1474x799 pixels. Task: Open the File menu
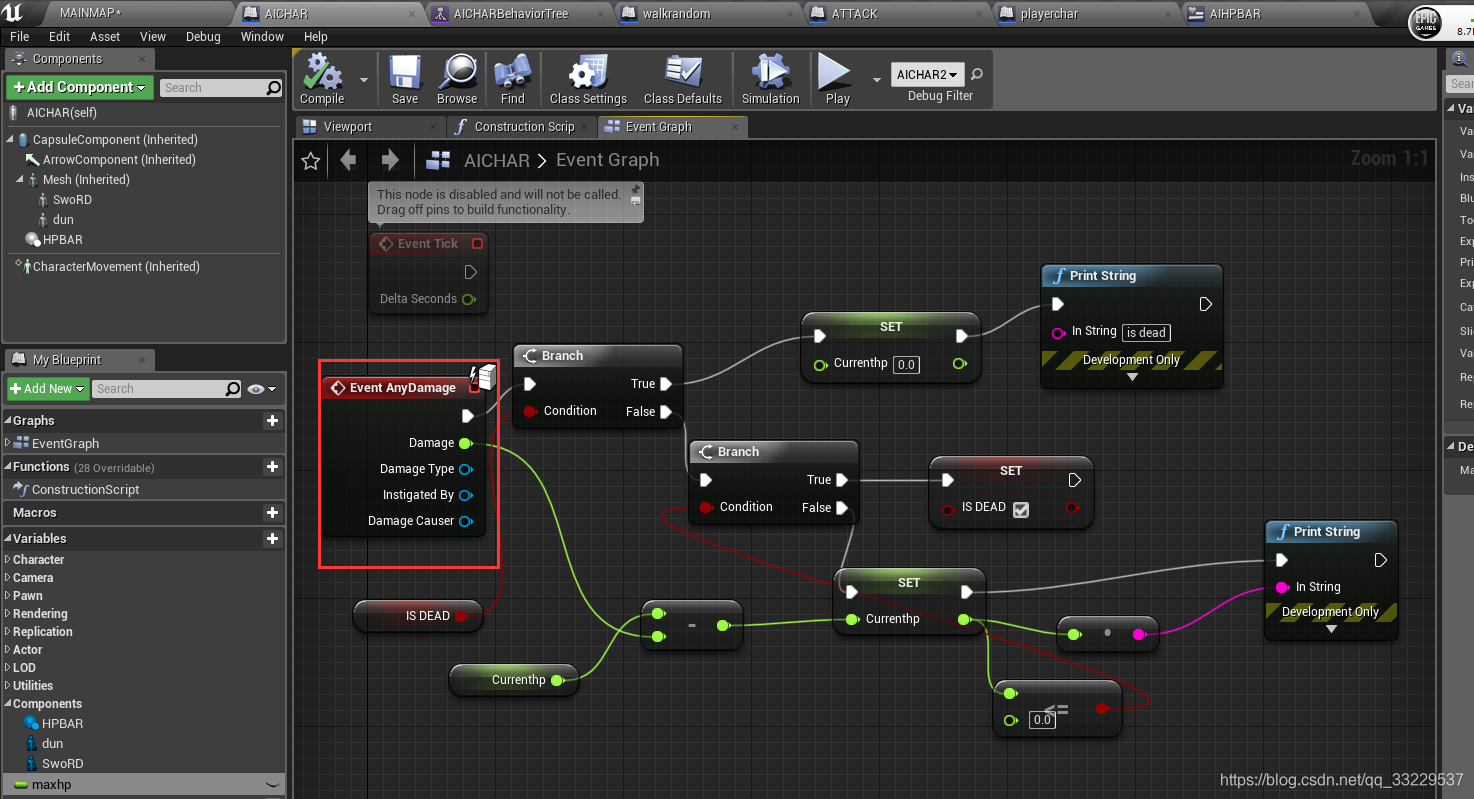tap(20, 37)
